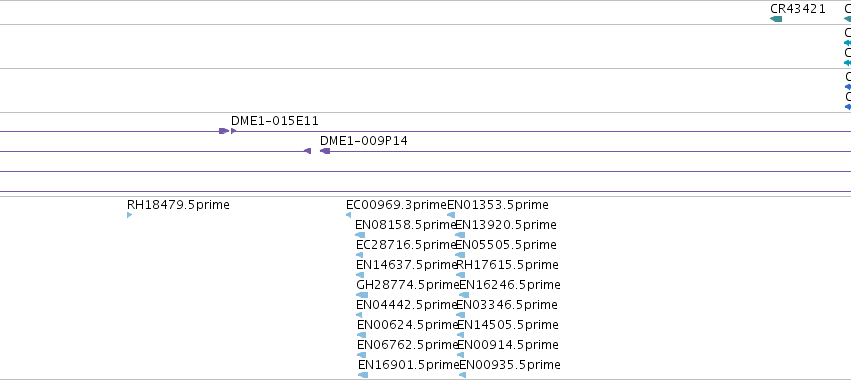Open the RH18479.5prime label
This screenshot has width=851, height=380.
point(178,205)
